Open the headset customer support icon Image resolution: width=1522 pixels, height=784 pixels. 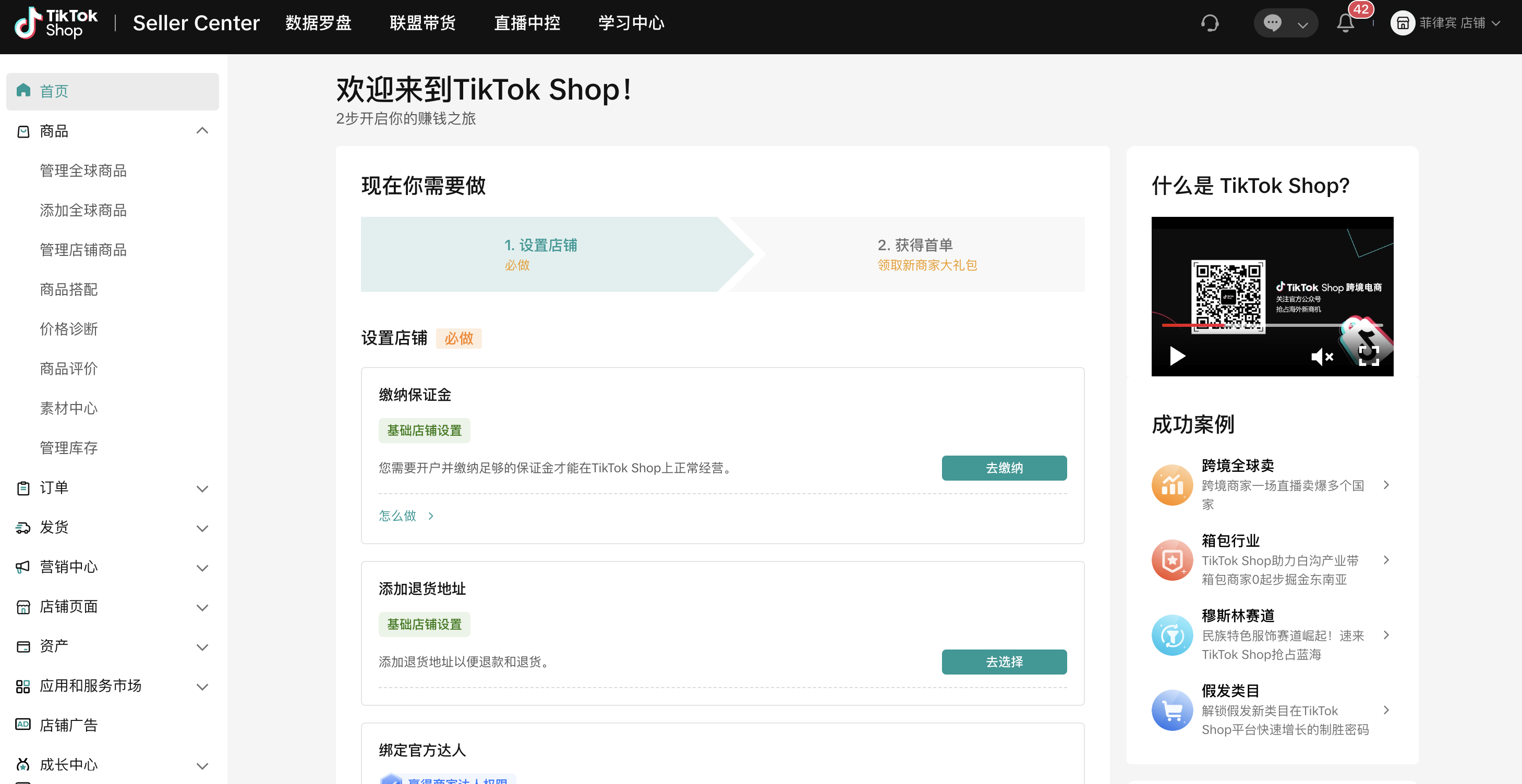(x=1209, y=22)
